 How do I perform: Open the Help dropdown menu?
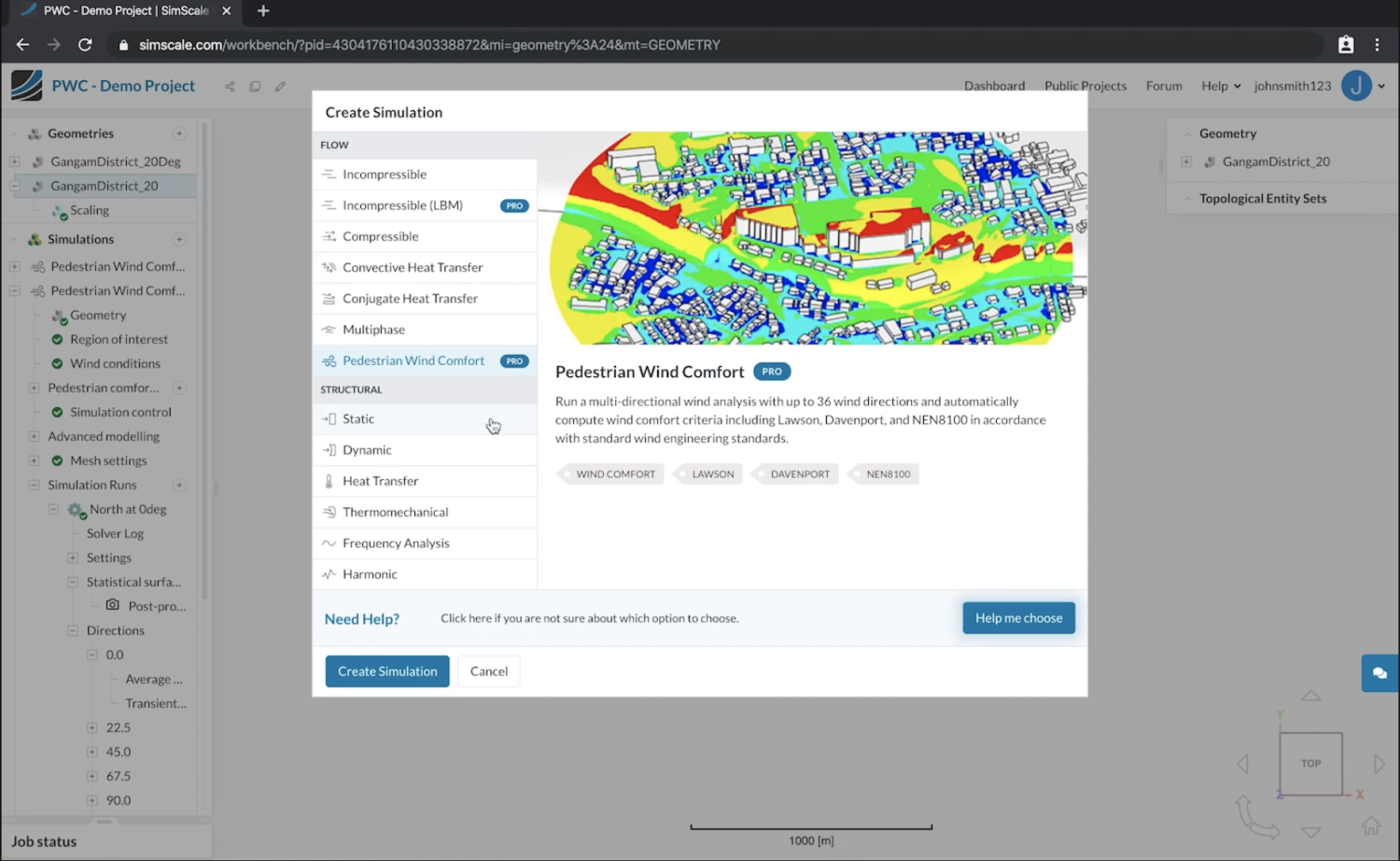pos(1220,86)
